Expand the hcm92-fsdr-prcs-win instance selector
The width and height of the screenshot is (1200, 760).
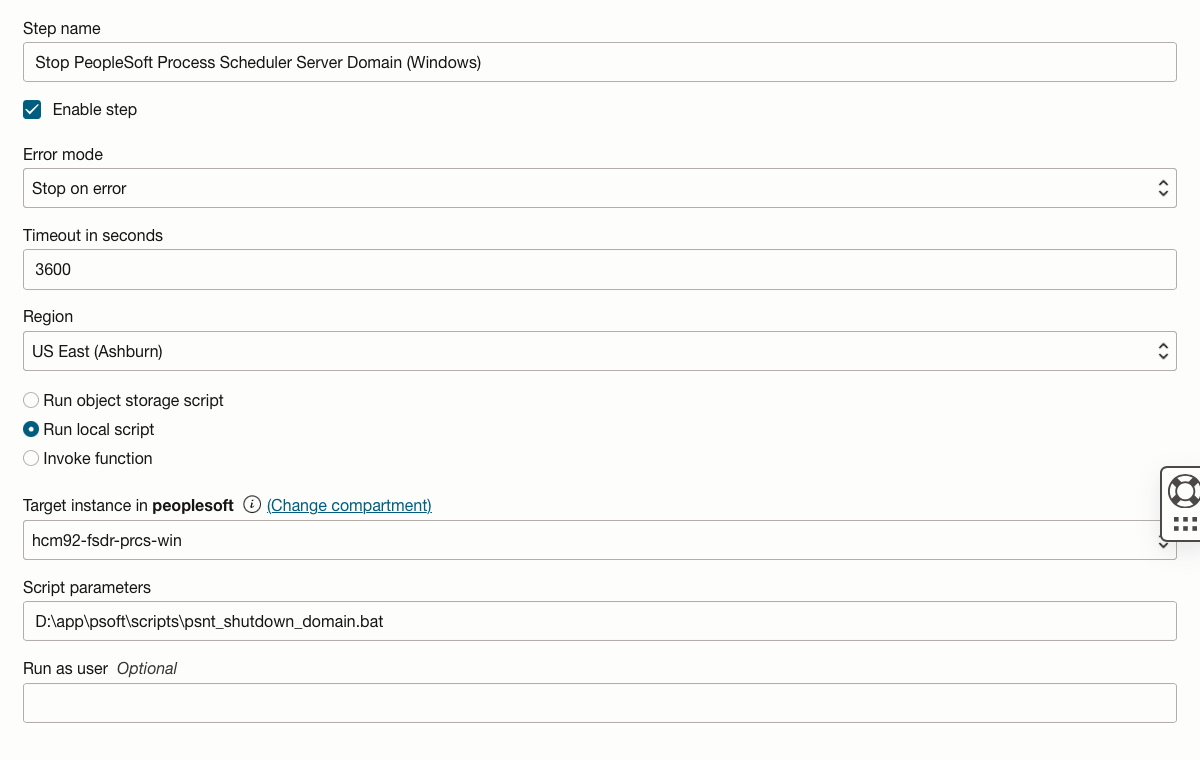click(x=600, y=541)
